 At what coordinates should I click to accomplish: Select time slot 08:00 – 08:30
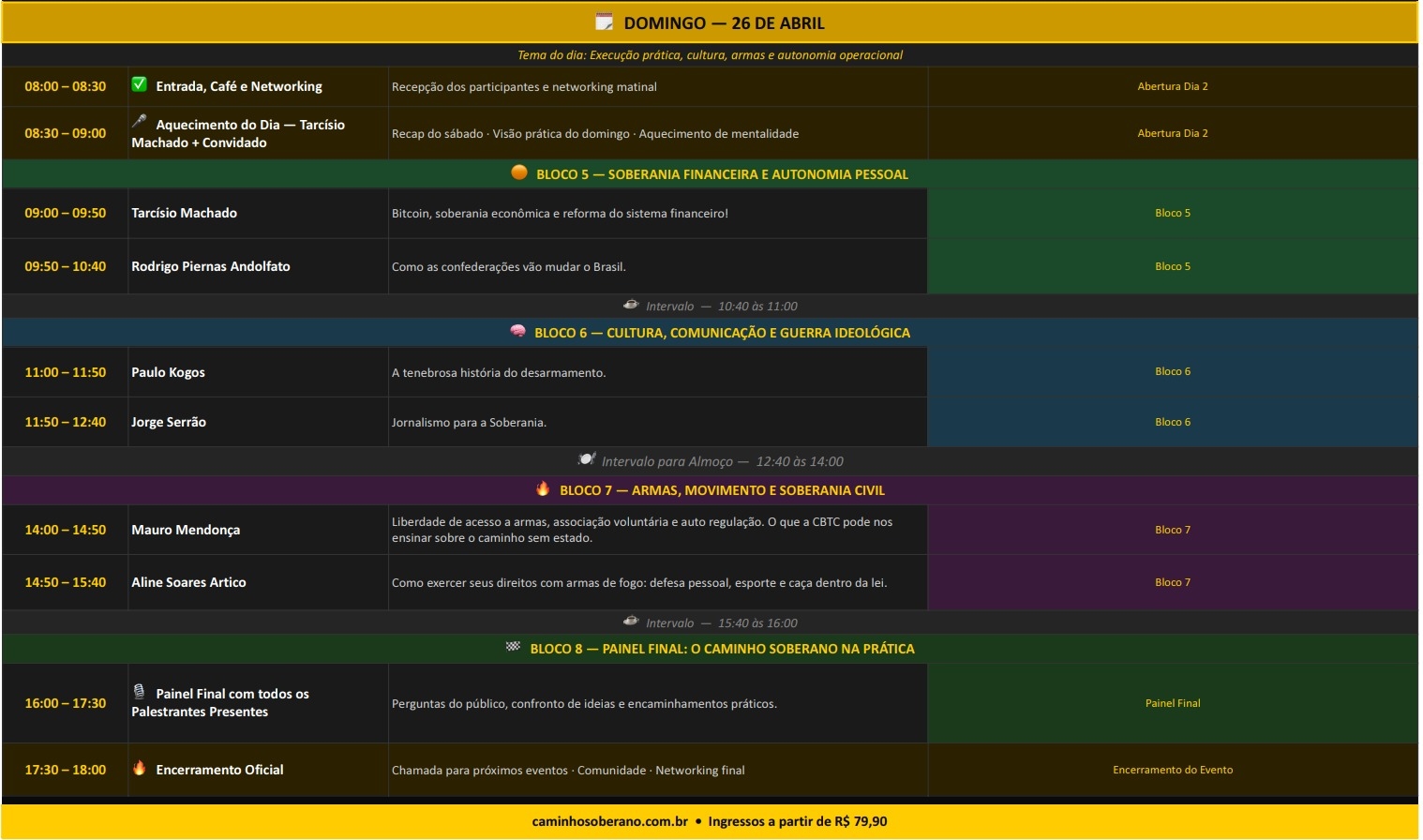(66, 86)
